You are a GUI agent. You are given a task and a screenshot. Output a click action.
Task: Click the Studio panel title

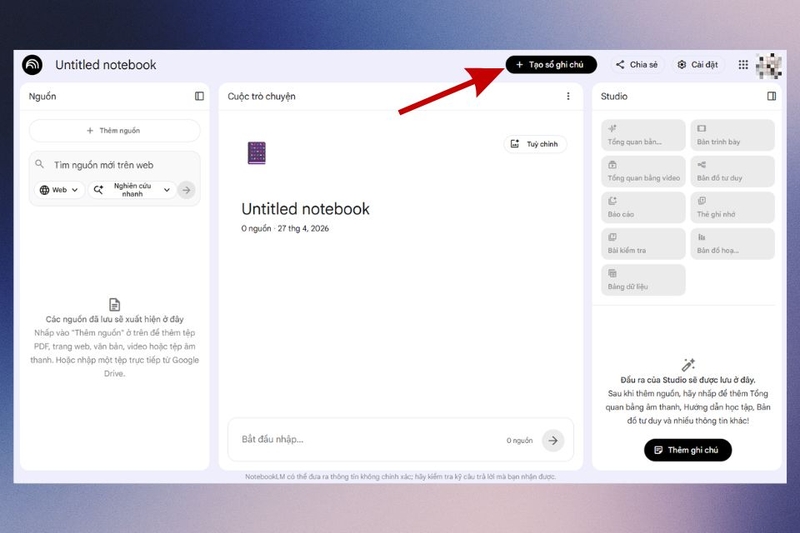(x=614, y=96)
